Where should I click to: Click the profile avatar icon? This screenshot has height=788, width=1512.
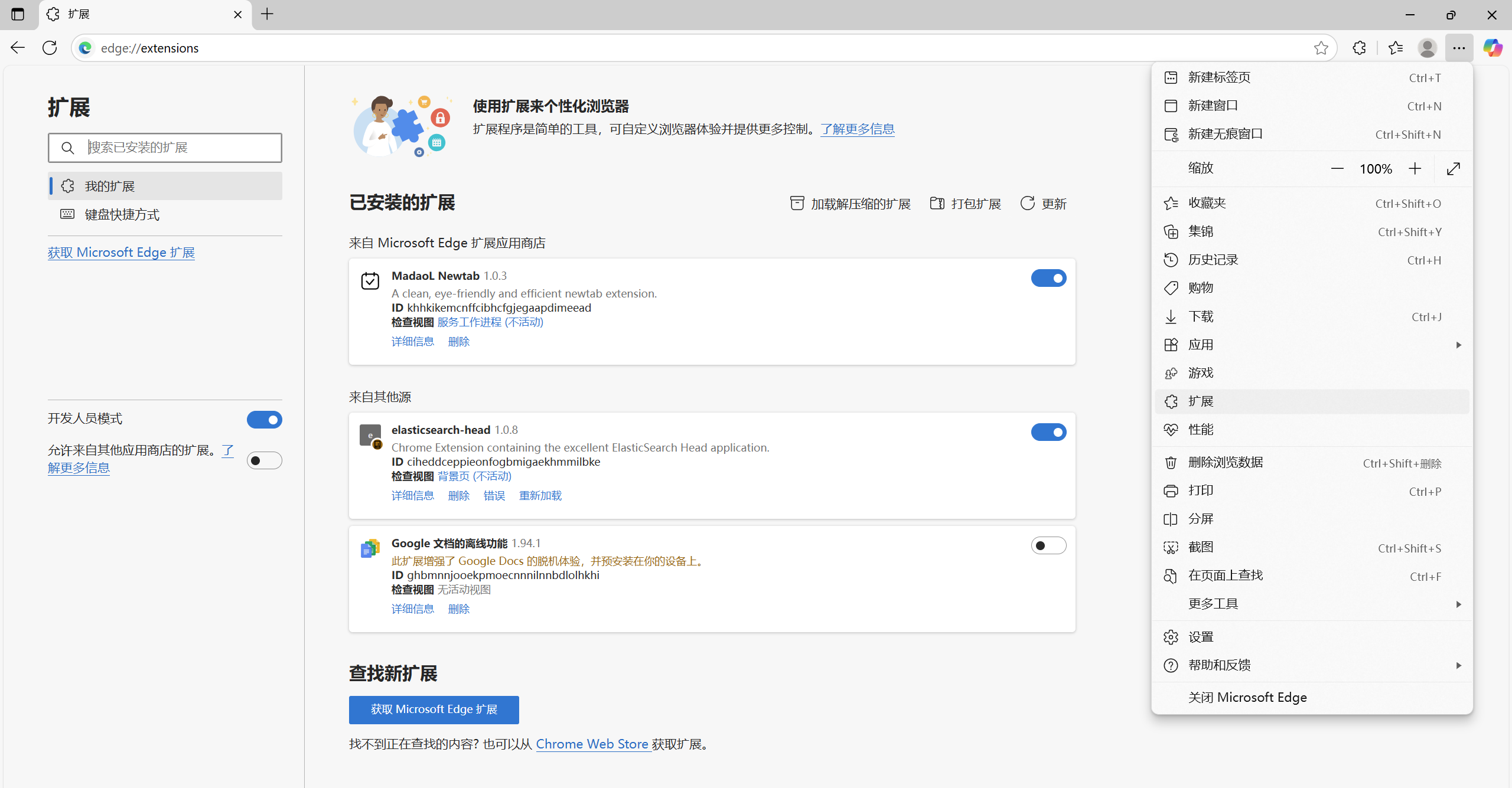(x=1427, y=48)
